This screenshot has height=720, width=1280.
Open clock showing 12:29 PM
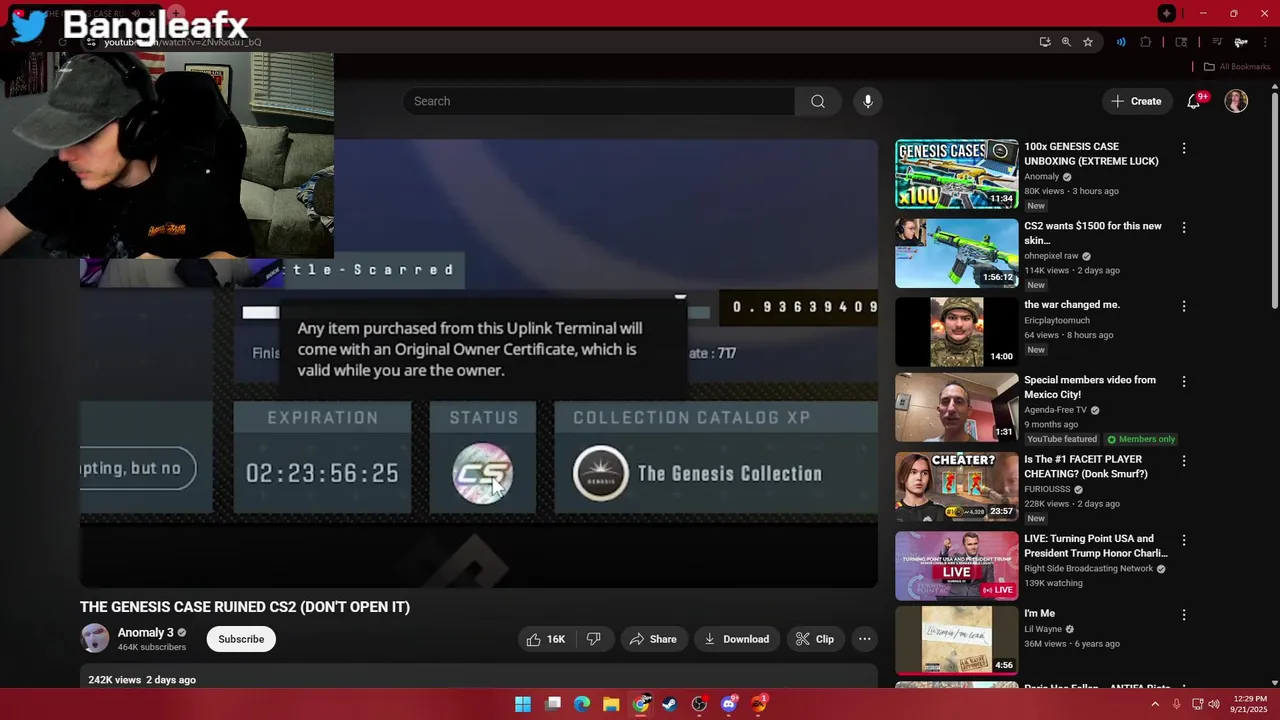pos(1250,704)
